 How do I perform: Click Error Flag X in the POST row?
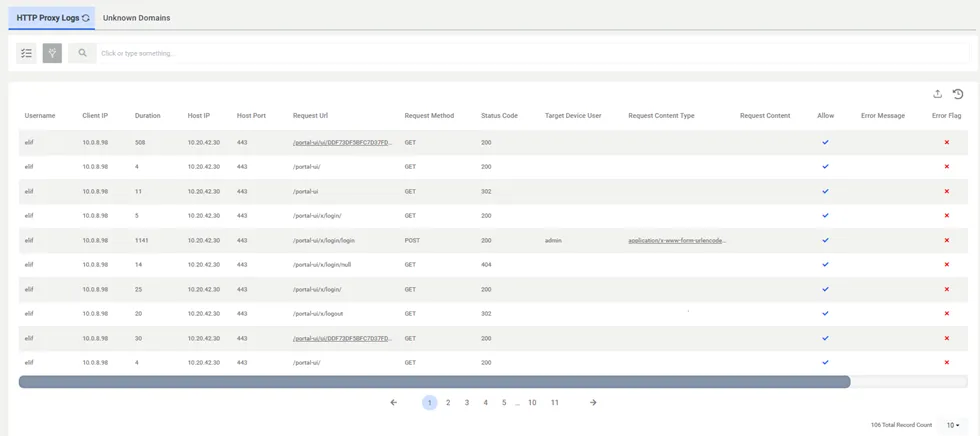click(947, 240)
